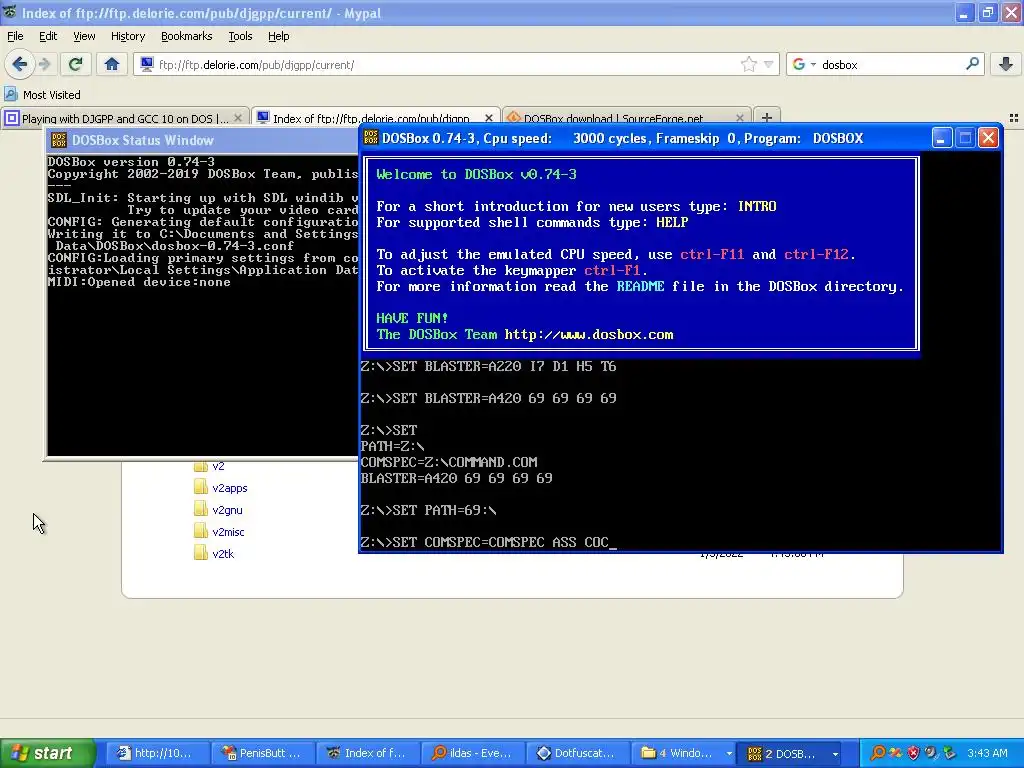This screenshot has width=1024, height=768.
Task: Click the DOSBox main window title icon
Action: pyautogui.click(x=371, y=138)
